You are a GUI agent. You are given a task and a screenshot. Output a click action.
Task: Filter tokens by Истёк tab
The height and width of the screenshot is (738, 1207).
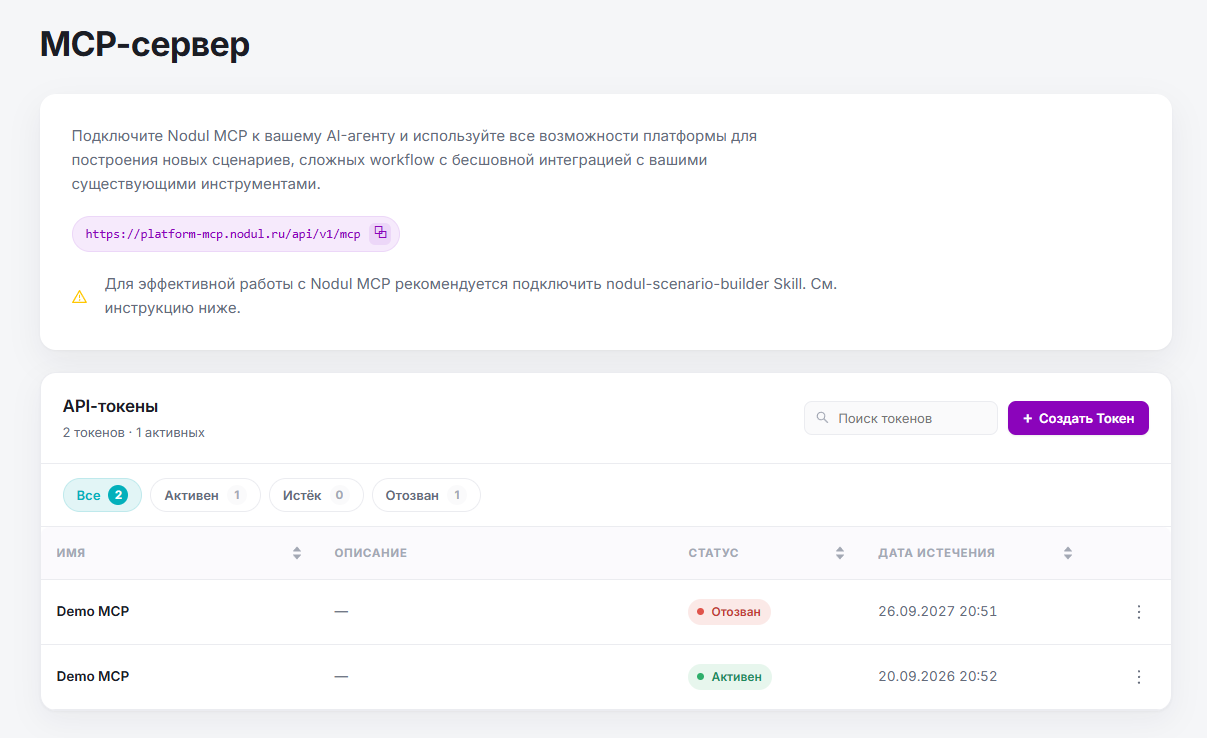(316, 495)
